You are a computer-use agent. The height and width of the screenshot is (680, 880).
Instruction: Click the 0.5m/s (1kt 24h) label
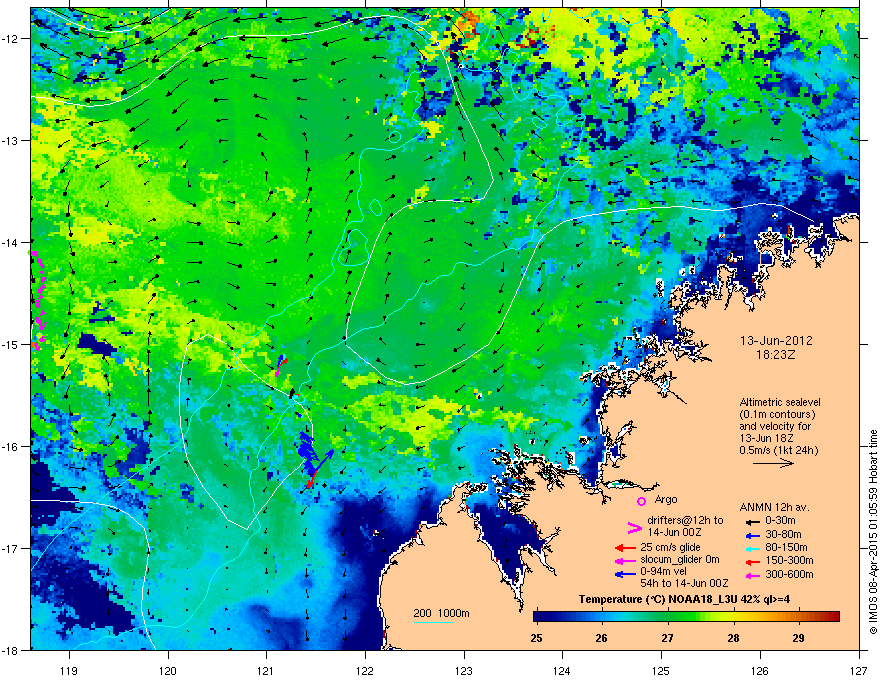(778, 450)
